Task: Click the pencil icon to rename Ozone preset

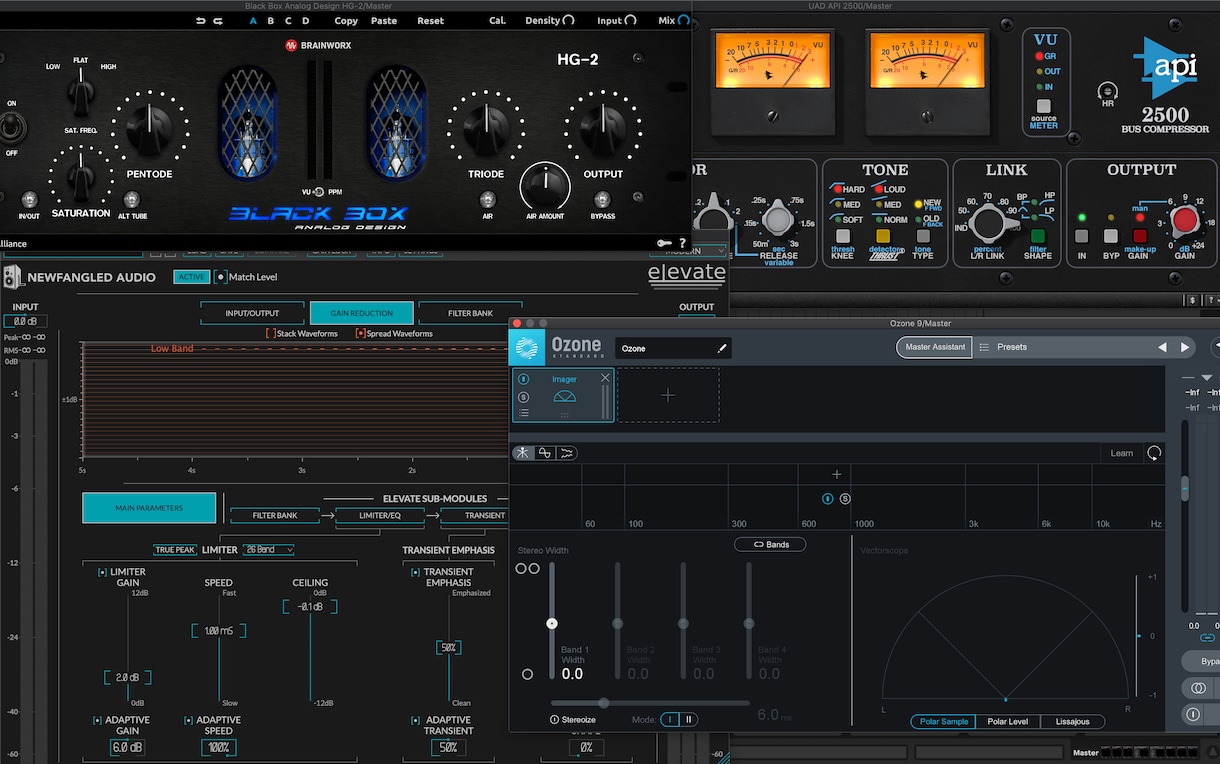Action: click(722, 348)
